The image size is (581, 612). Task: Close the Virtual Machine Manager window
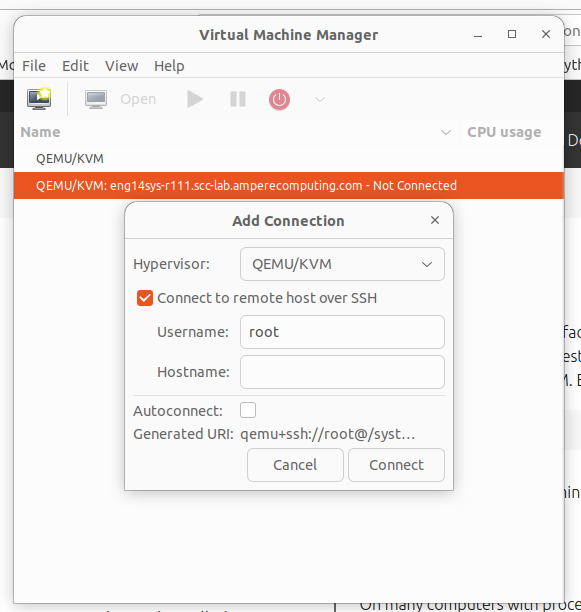click(546, 34)
